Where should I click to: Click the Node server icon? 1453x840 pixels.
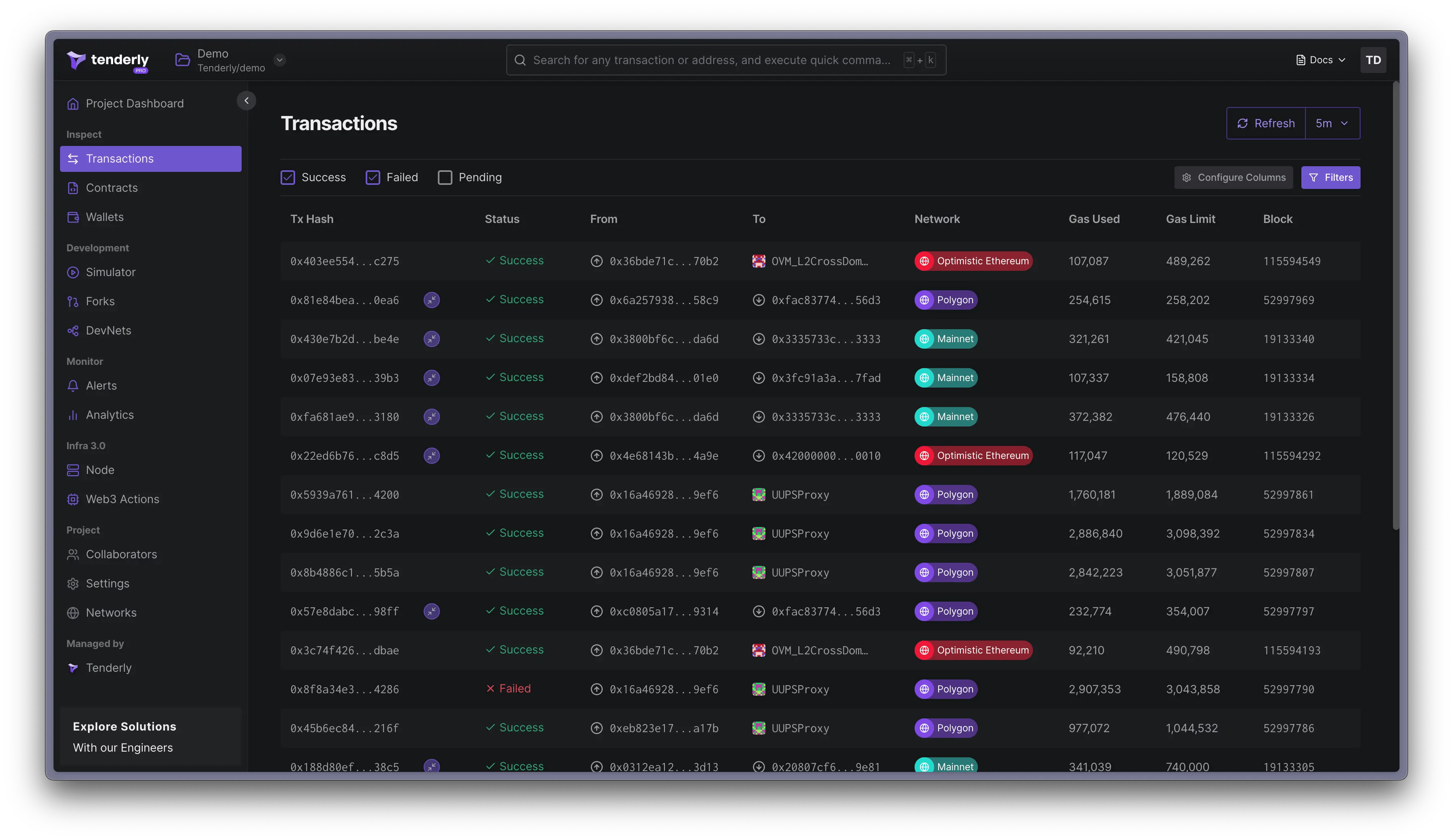pyautogui.click(x=73, y=470)
